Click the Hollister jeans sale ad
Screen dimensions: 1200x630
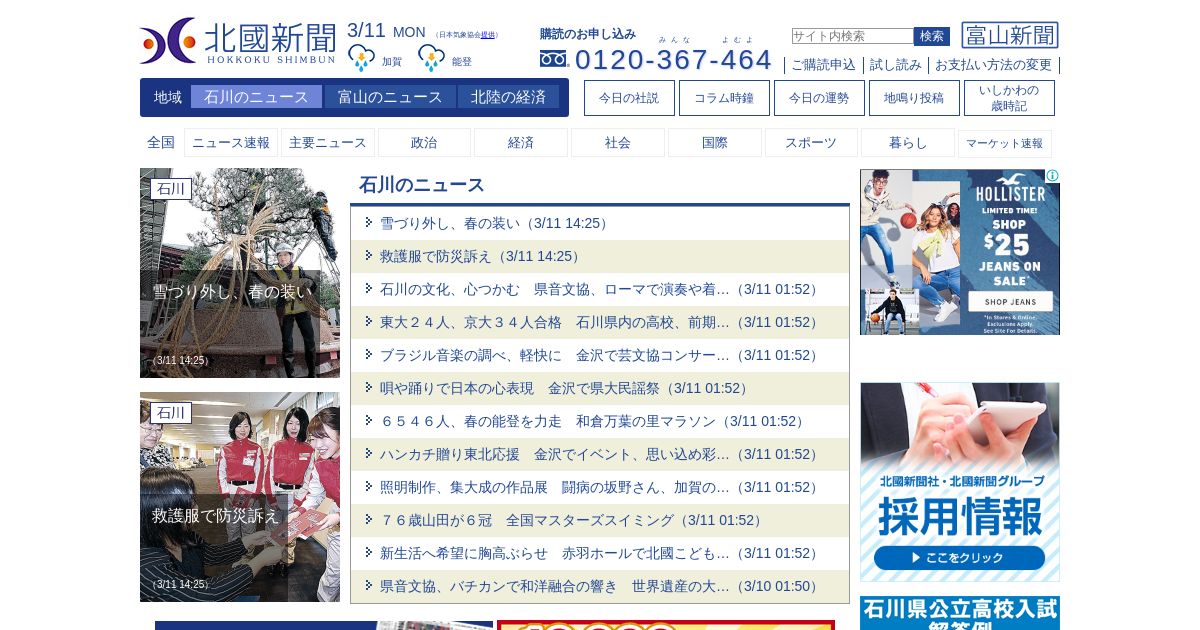click(960, 252)
